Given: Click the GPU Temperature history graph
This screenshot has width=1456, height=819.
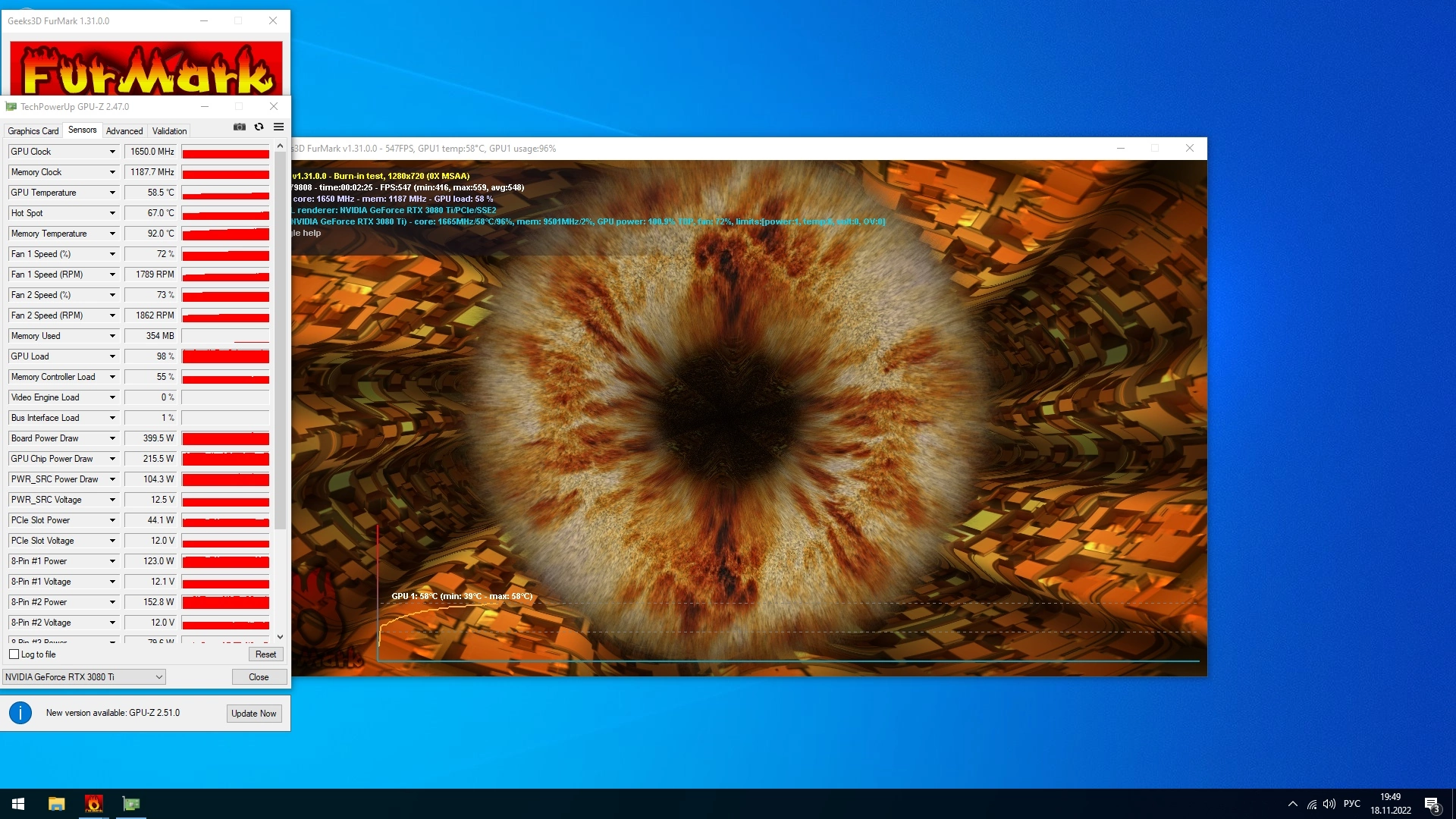Looking at the screenshot, I should pos(225,193).
